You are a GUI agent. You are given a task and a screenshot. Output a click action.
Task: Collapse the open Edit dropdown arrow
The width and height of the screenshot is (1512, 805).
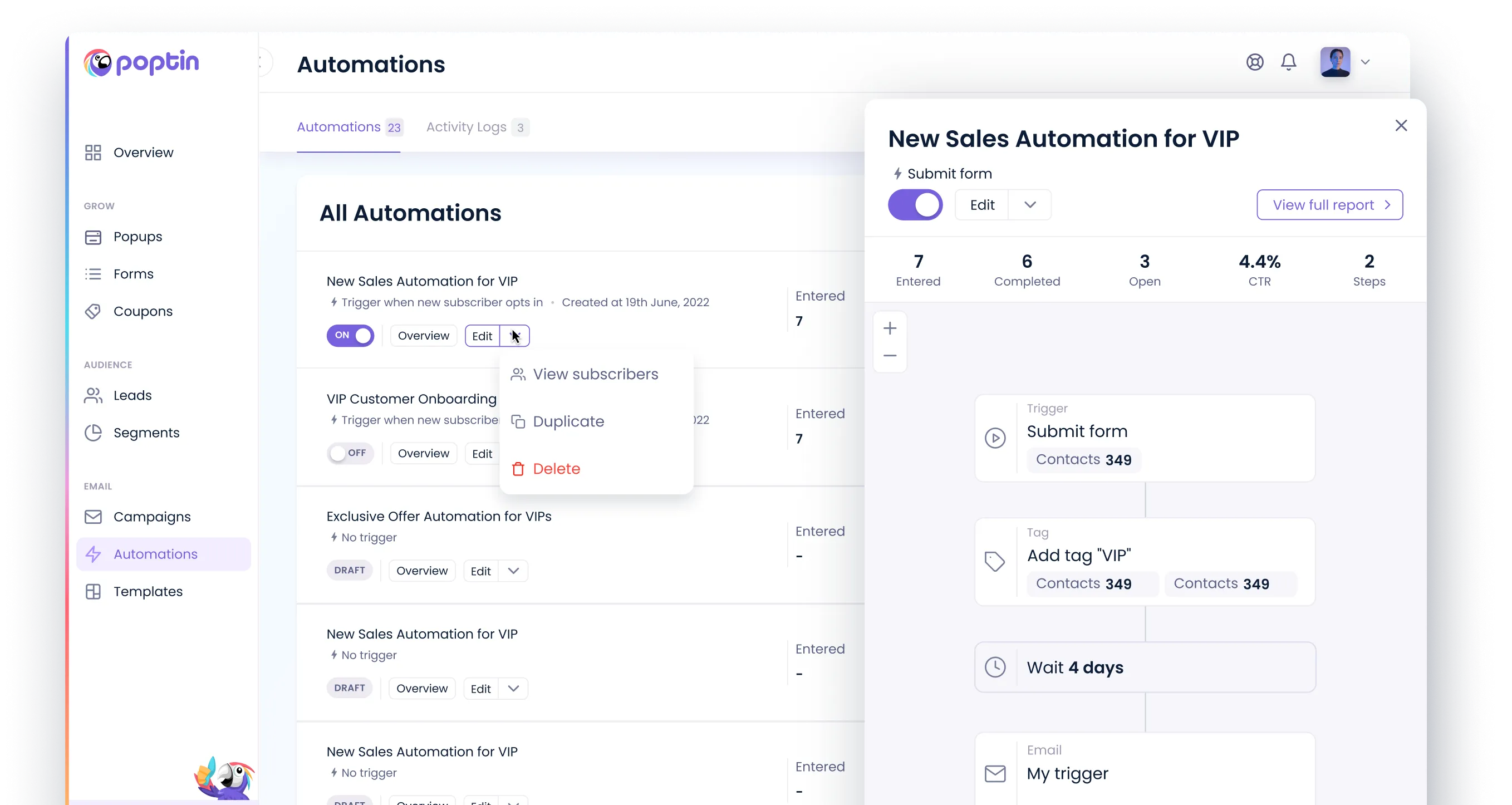515,336
